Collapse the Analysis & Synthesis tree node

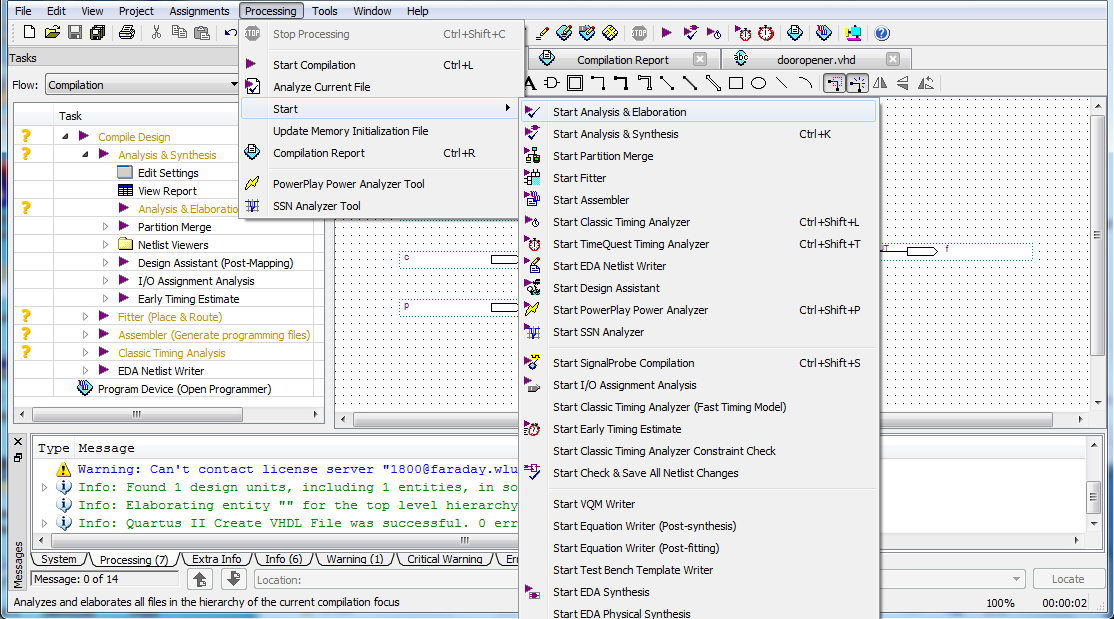click(x=85, y=154)
